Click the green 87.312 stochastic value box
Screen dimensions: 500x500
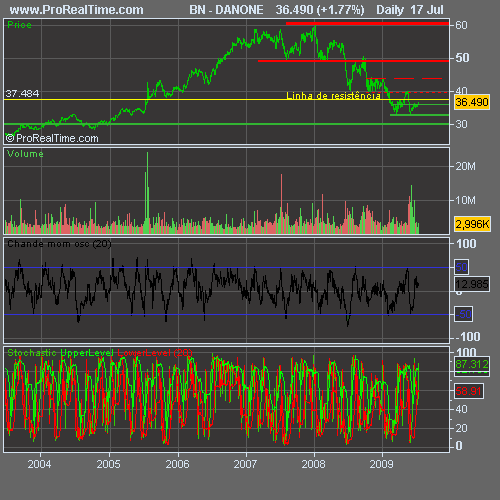tap(472, 364)
